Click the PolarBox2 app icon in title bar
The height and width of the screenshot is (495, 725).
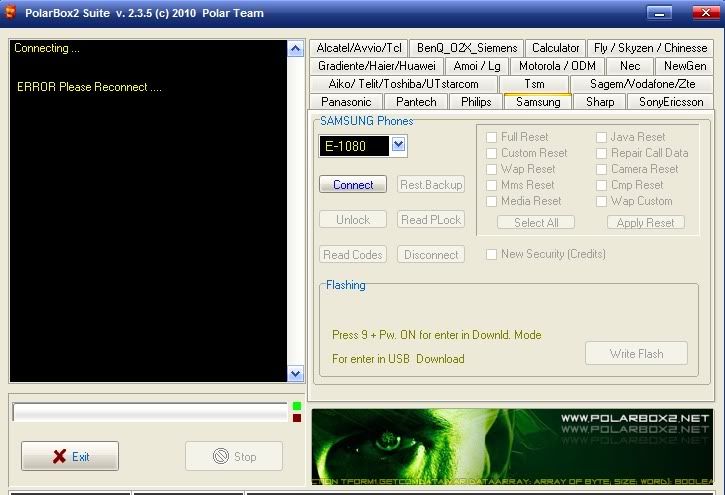(x=10, y=12)
